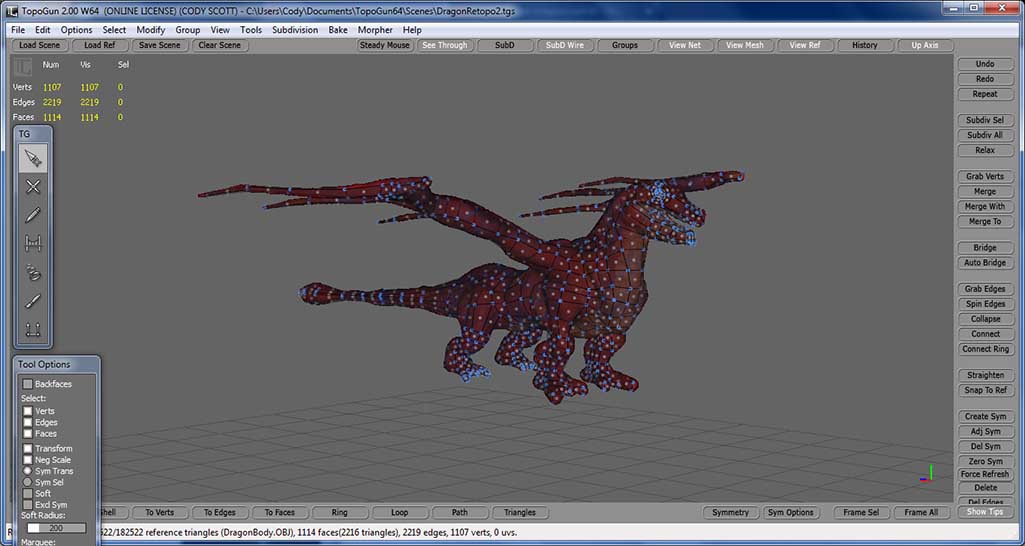Viewport: 1025px width, 546px height.
Task: Click the Load Ref button
Action: coord(99,45)
